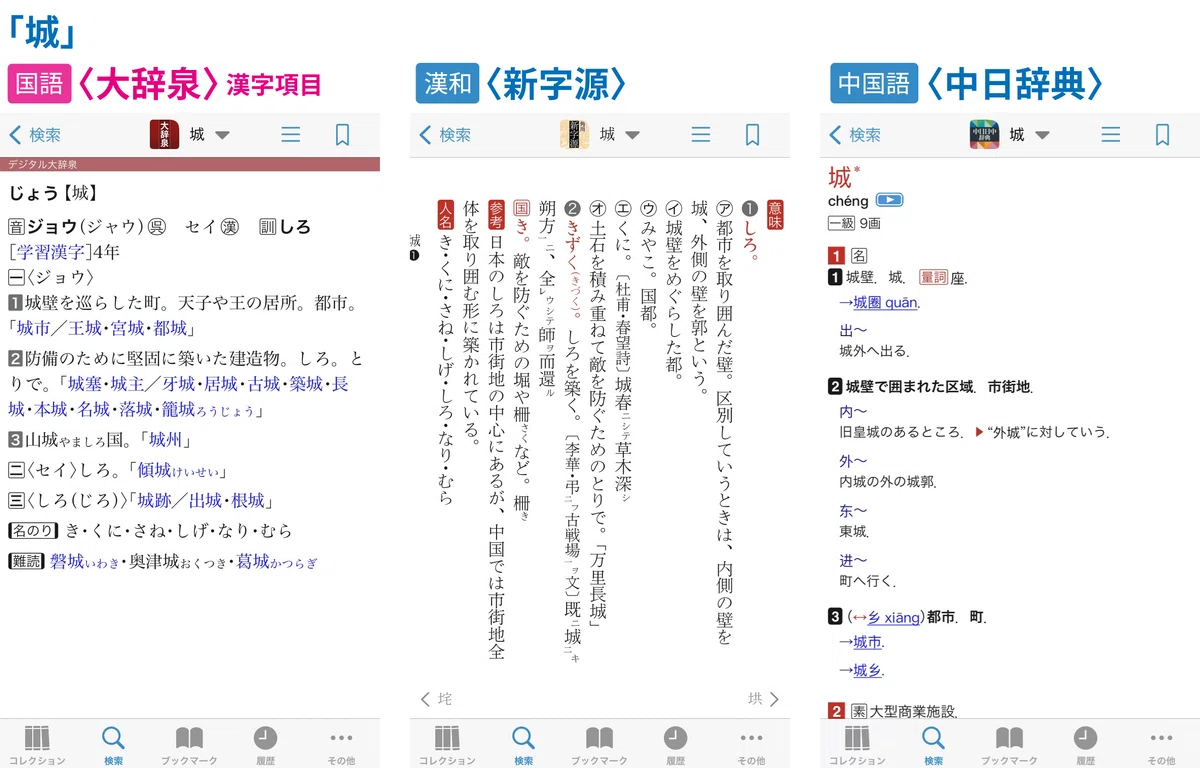Image resolution: width=1200 pixels, height=768 pixels.
Task: Follow the →城乡 link
Action: pyautogui.click(x=861, y=670)
